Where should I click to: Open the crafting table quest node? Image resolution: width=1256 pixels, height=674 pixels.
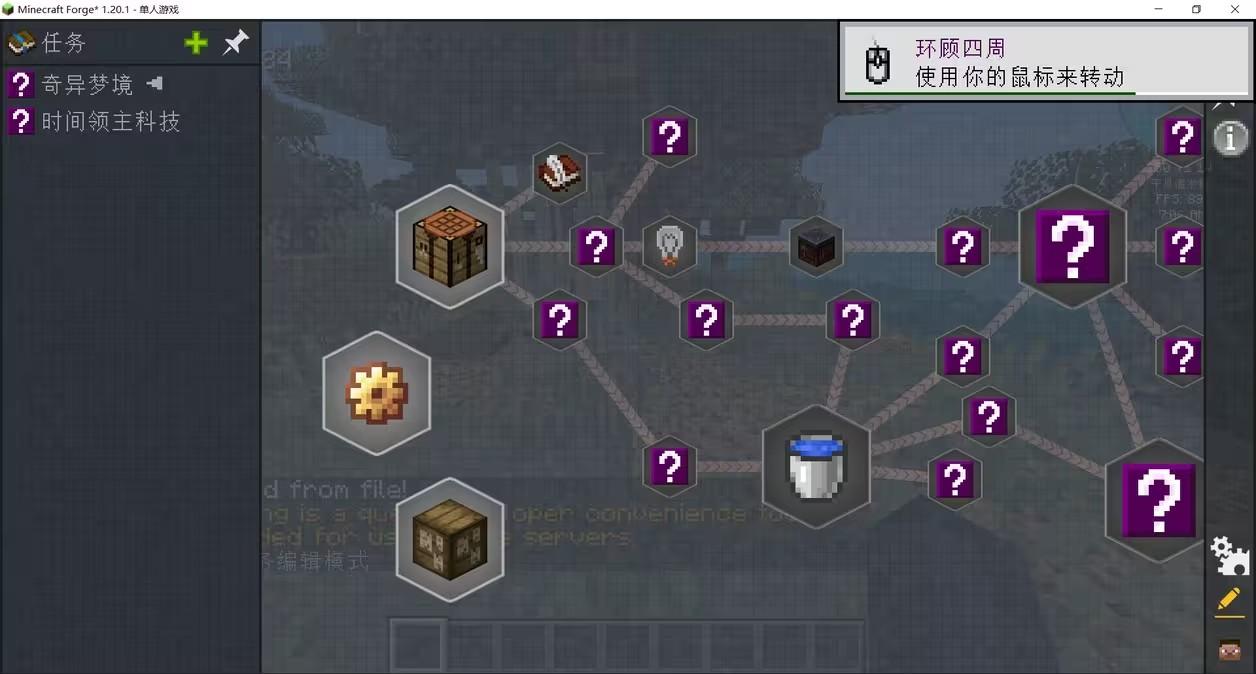[x=449, y=247]
